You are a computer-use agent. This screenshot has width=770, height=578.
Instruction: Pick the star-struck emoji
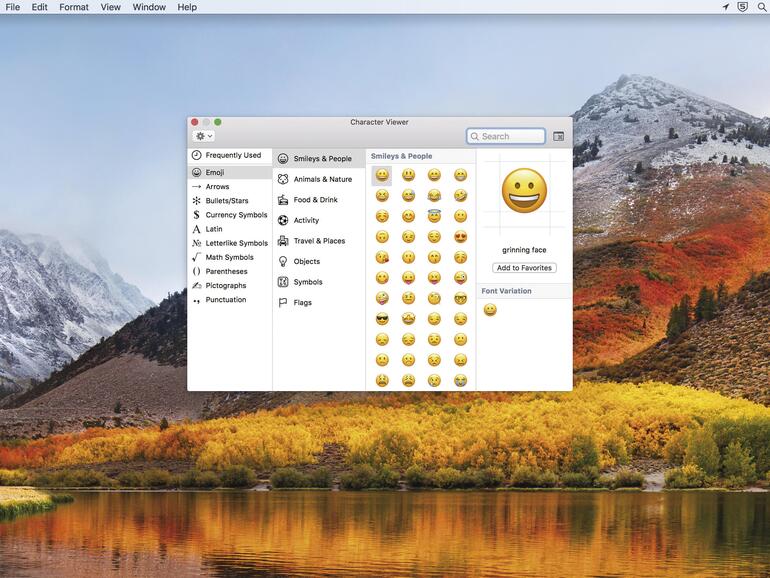point(408,319)
